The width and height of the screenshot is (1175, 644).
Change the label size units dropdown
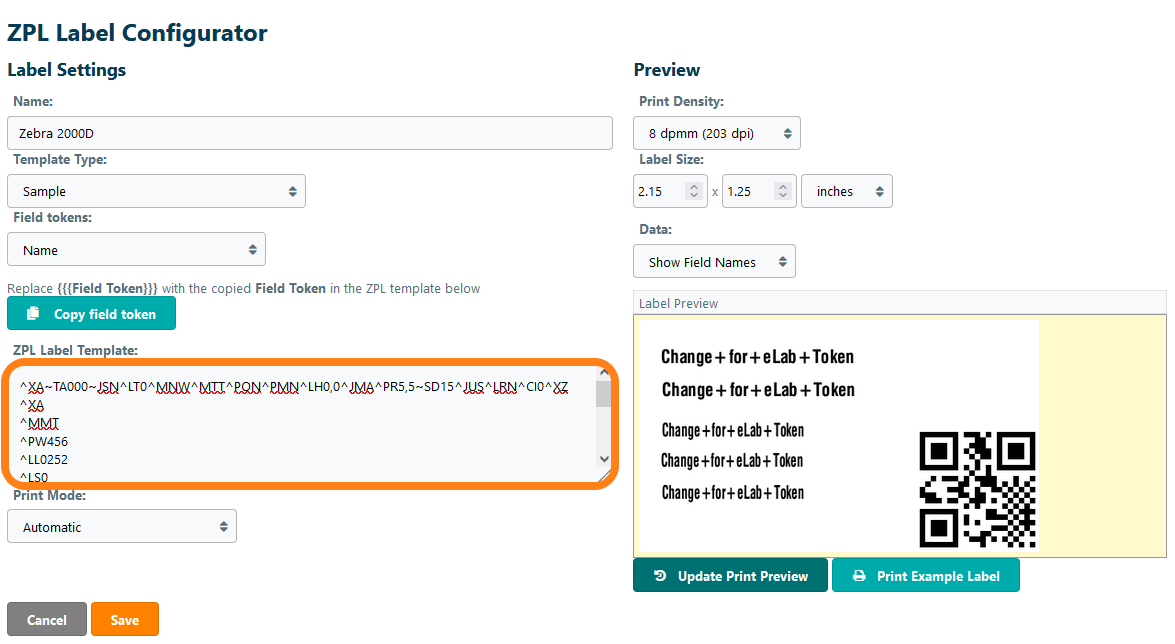pos(846,191)
